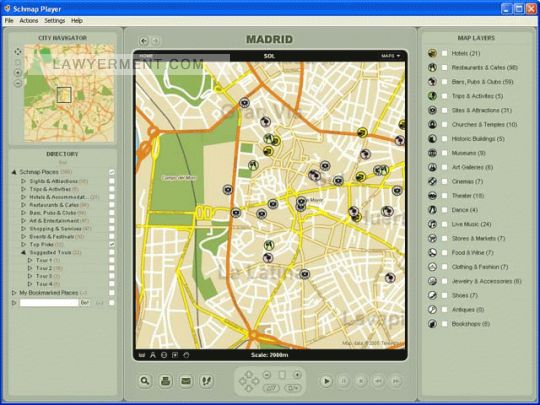Click the Live Music layer icon
This screenshot has height=405, width=540.
[432, 224]
